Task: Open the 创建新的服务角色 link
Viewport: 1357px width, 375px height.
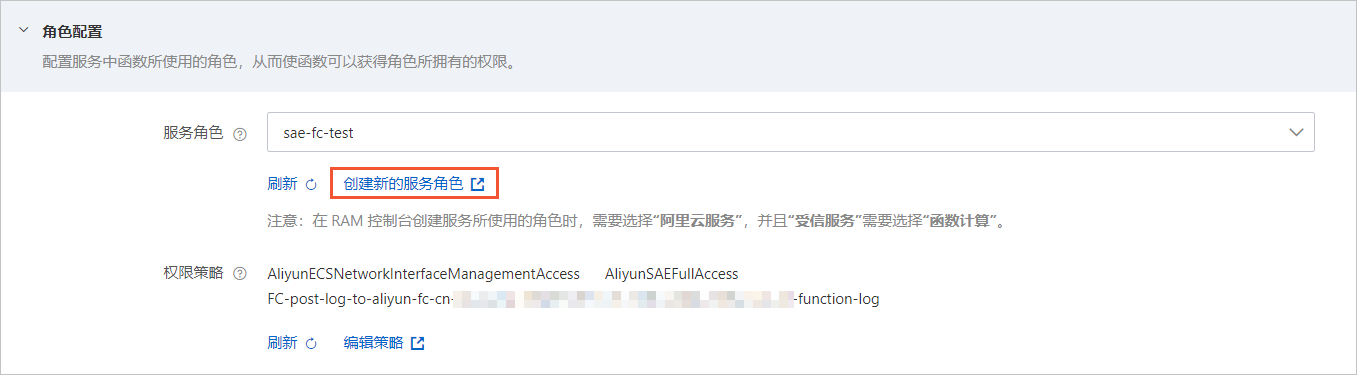Action: tap(403, 184)
